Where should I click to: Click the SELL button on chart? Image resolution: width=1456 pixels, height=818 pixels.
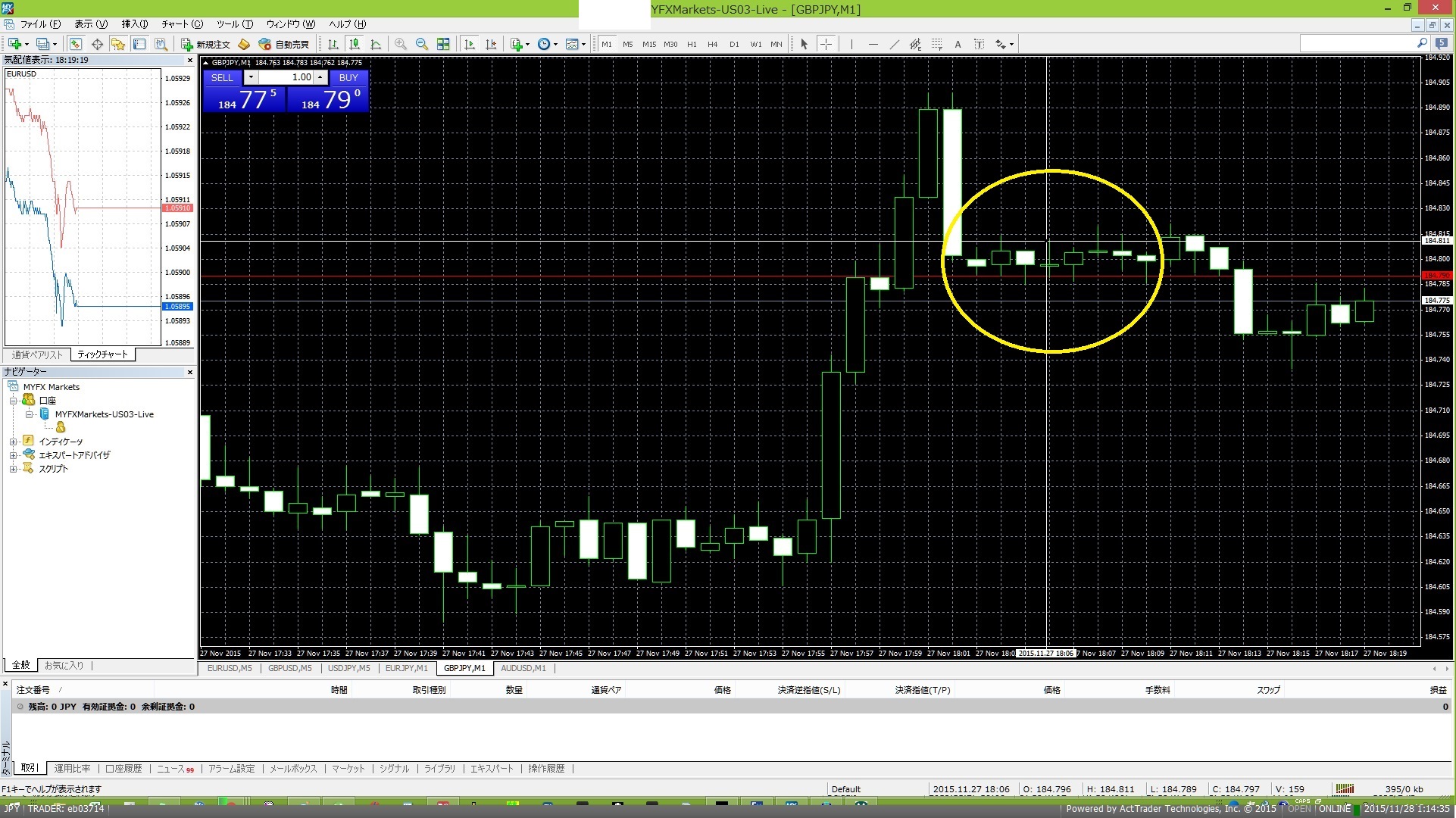[222, 77]
